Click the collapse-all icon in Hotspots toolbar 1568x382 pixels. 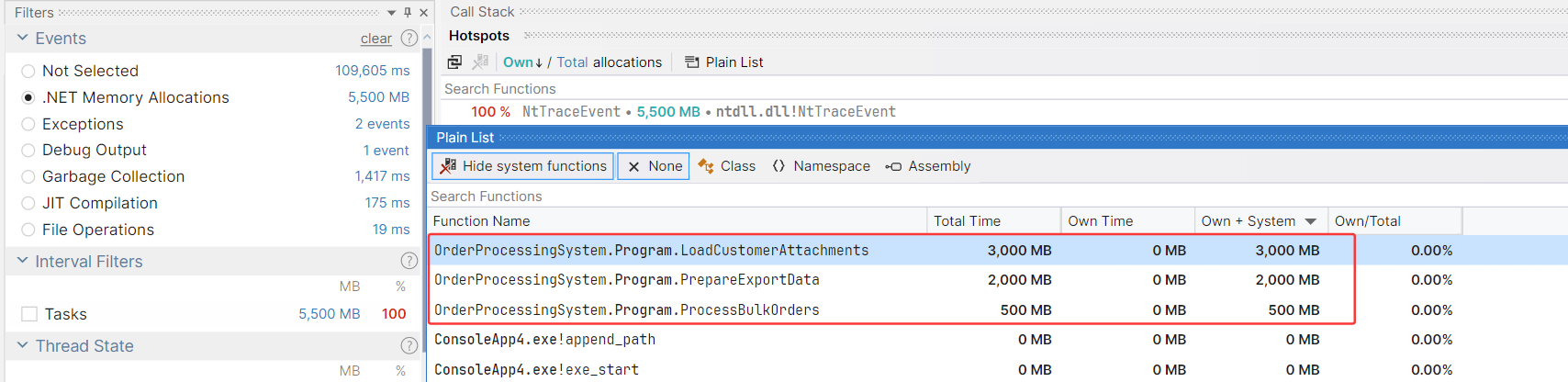[x=454, y=62]
